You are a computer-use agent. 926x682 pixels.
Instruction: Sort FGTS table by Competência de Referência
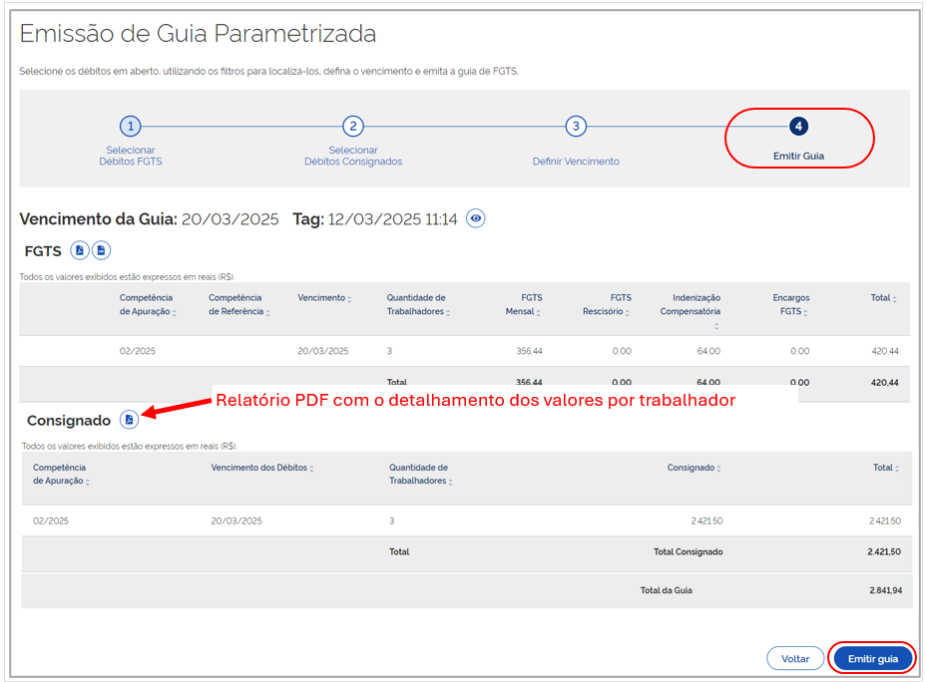coord(236,305)
